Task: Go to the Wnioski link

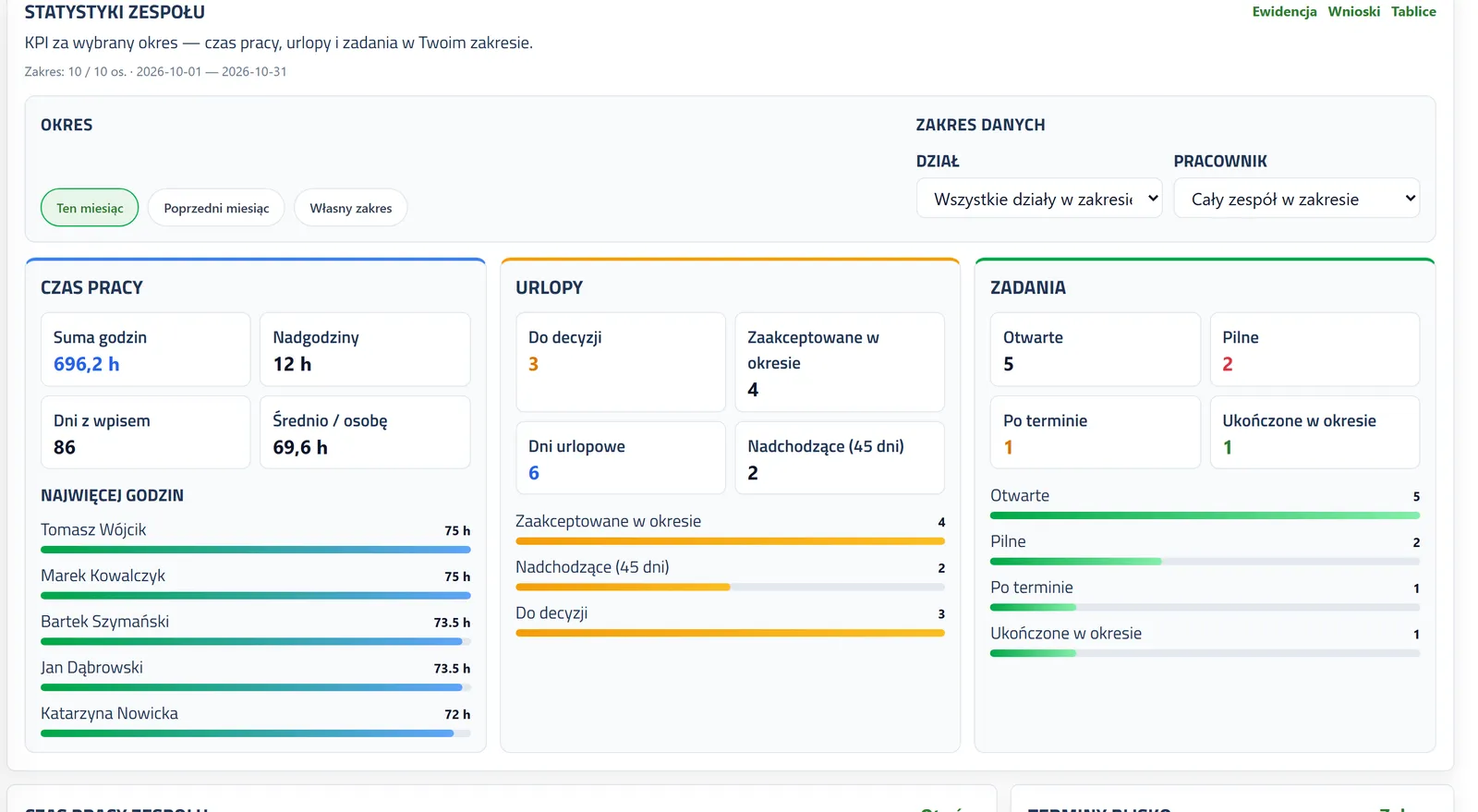Action: (1354, 12)
